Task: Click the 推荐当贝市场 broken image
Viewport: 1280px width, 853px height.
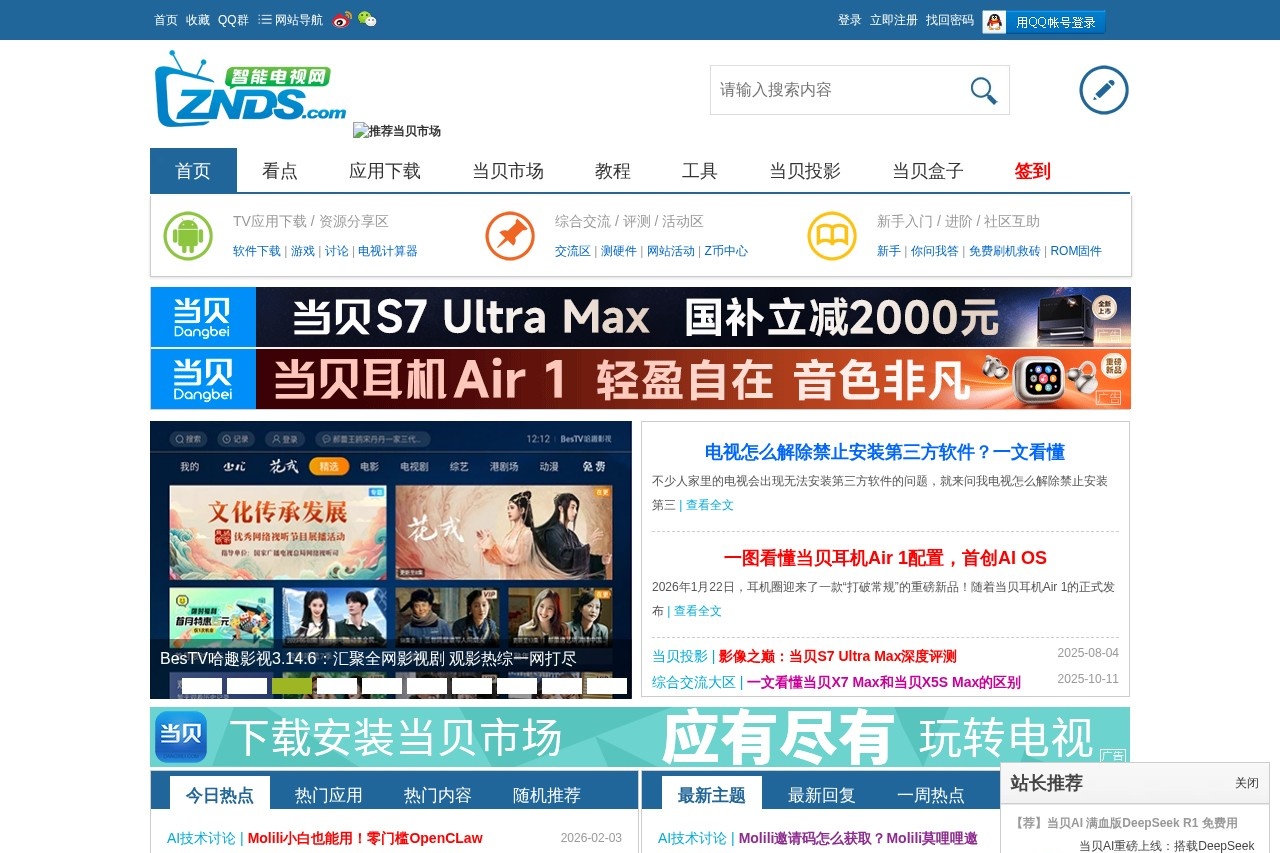Action: point(397,131)
